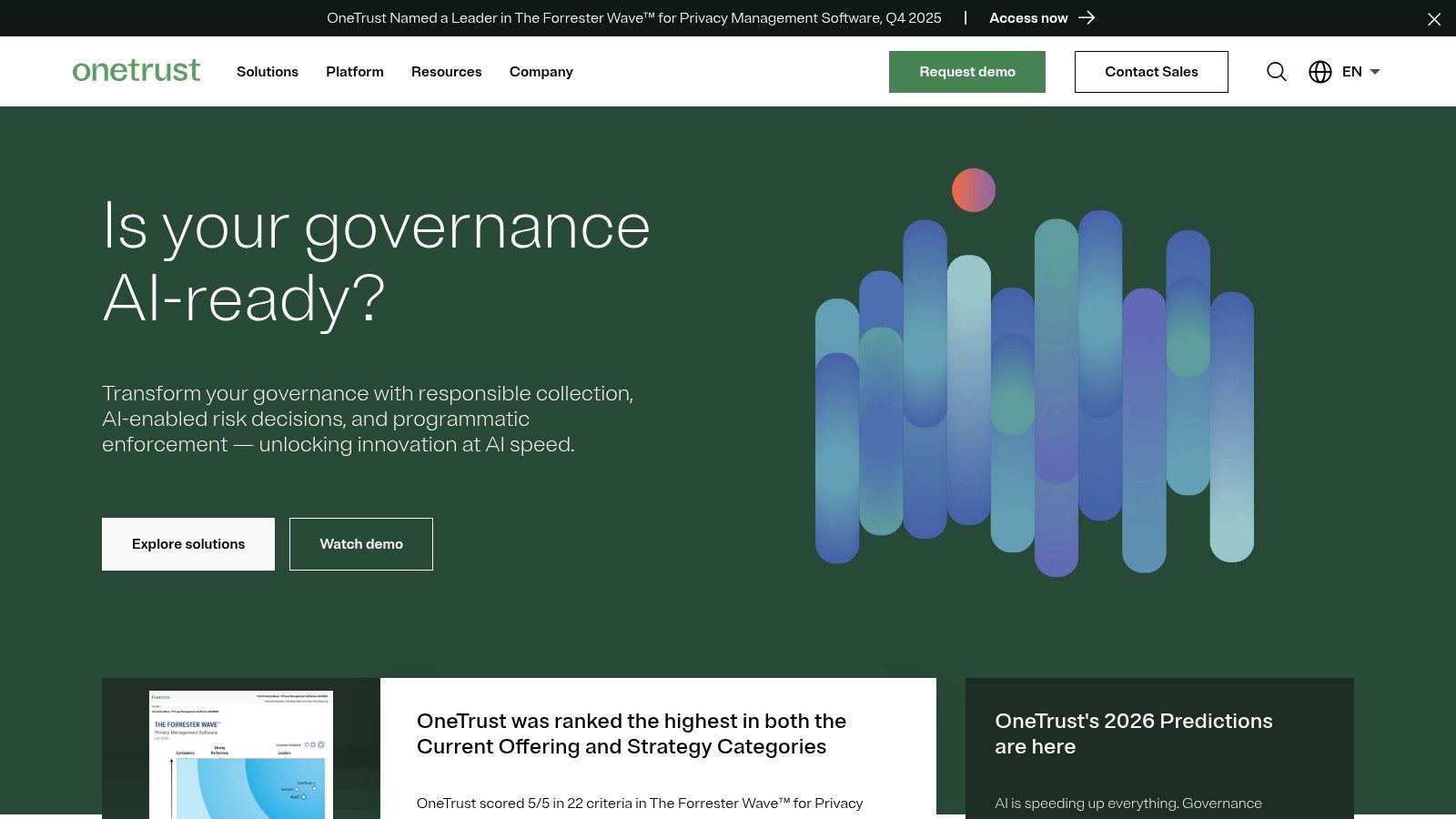Expand the Platform navigation menu

pyautogui.click(x=354, y=71)
